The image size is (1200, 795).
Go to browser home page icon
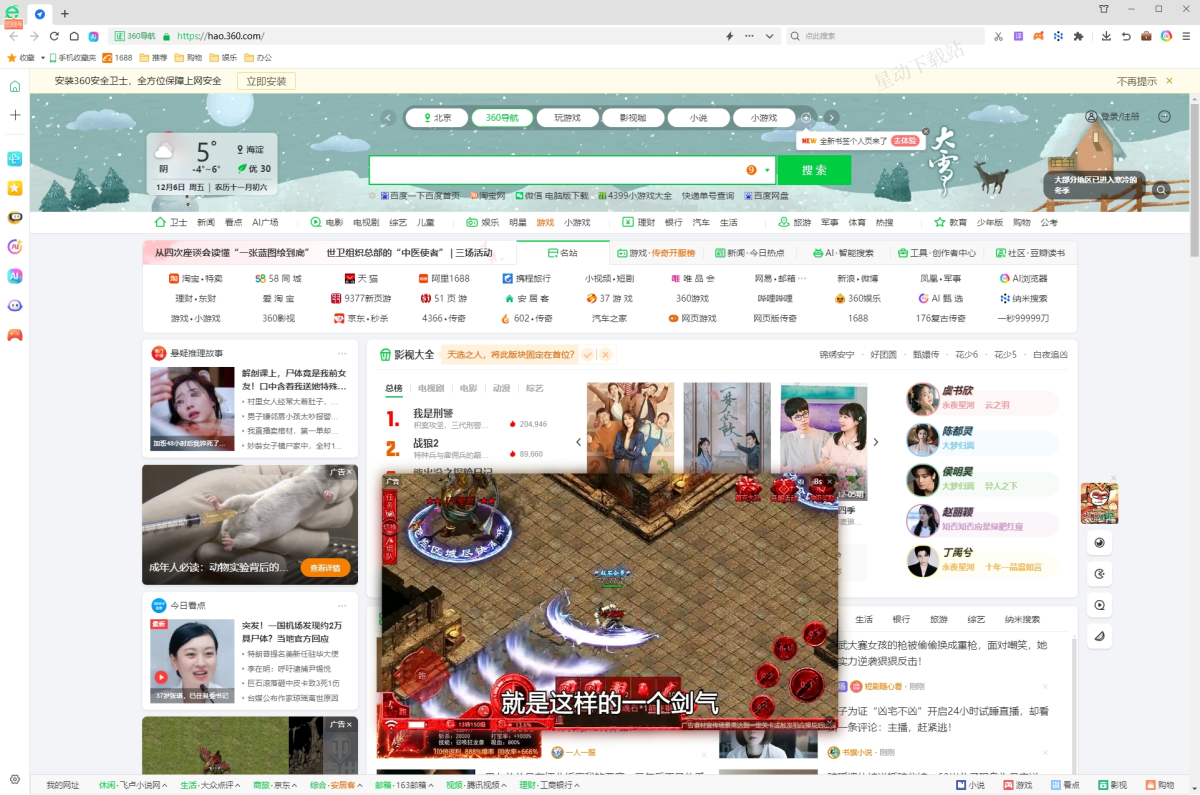(74, 36)
